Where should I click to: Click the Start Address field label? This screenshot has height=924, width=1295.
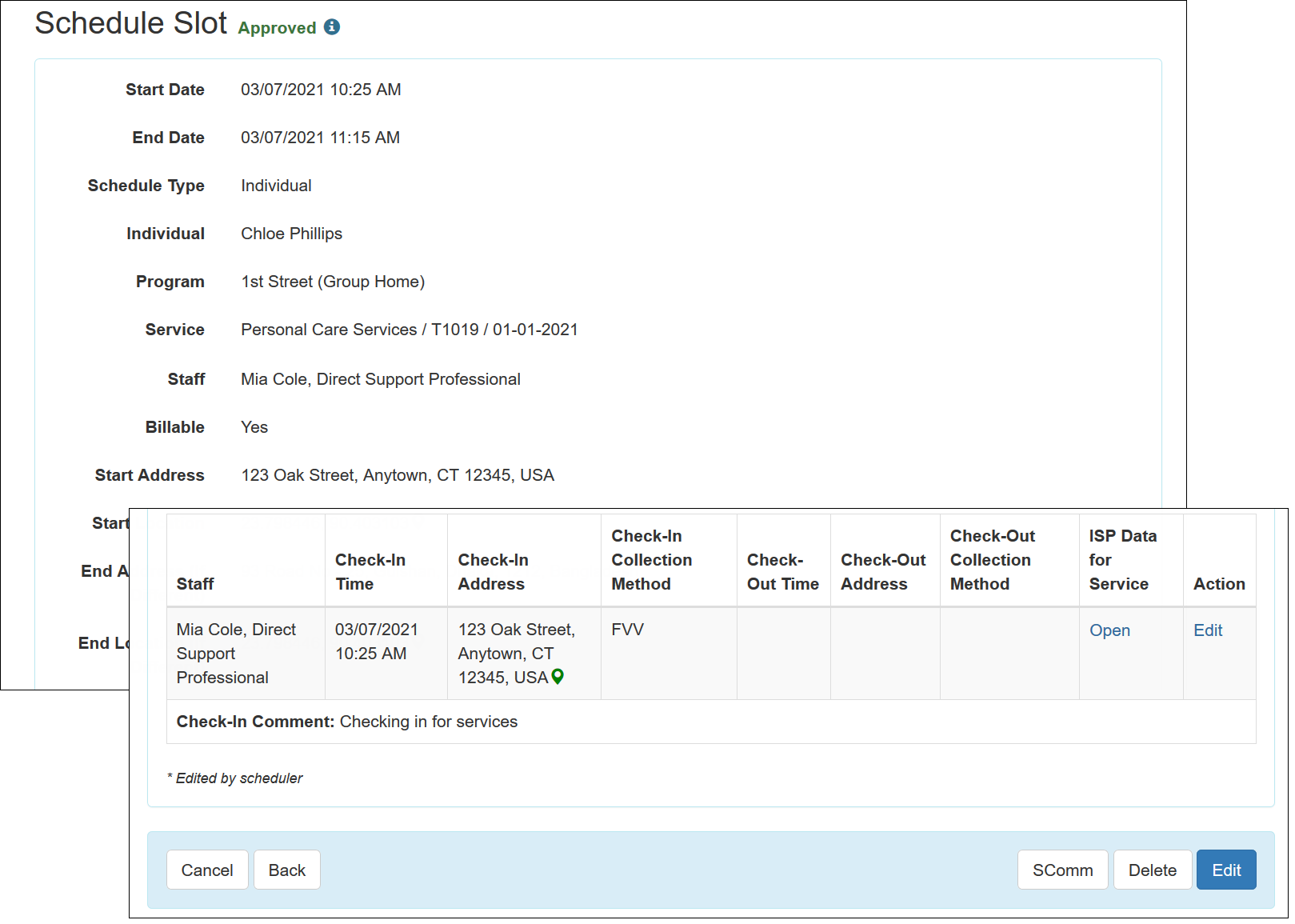click(150, 475)
